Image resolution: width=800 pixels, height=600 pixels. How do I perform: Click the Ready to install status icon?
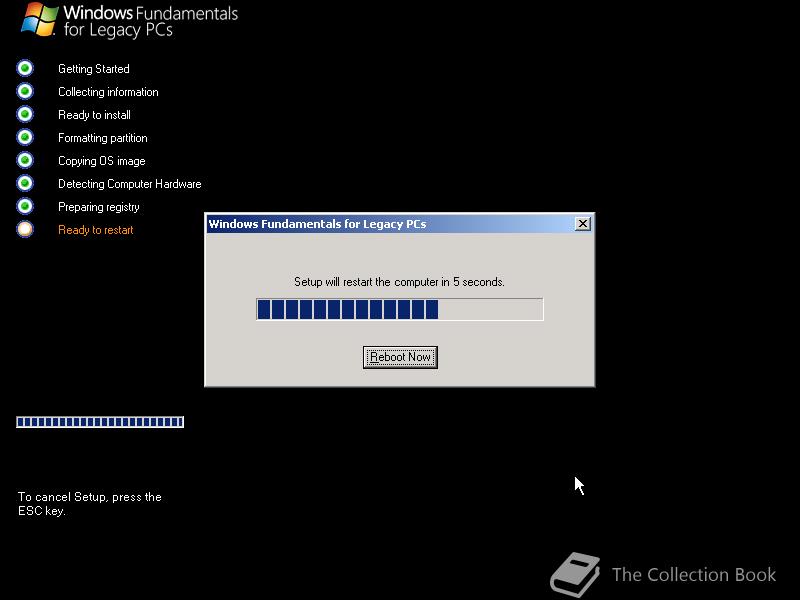click(x=25, y=114)
